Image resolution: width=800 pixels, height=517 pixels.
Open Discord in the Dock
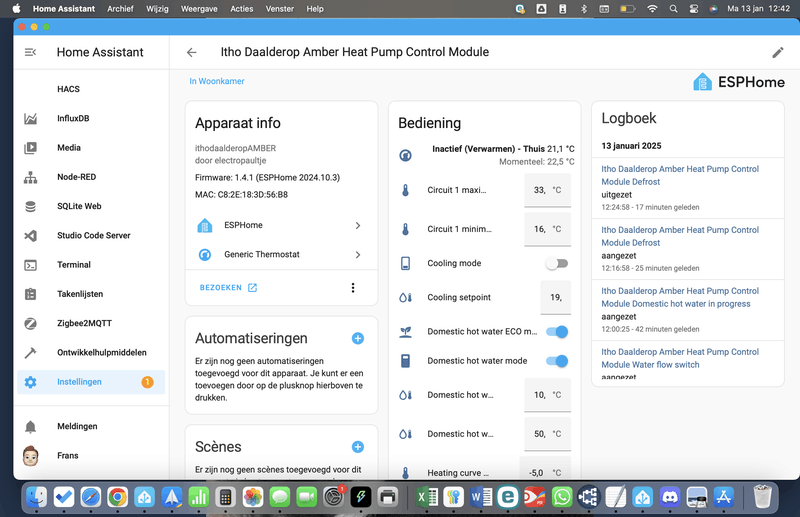coord(670,497)
